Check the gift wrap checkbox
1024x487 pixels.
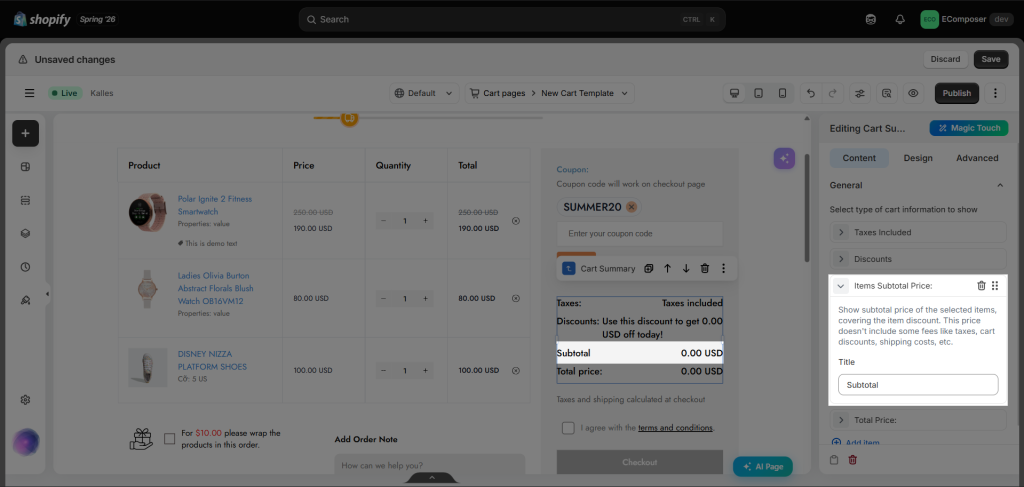(x=170, y=439)
